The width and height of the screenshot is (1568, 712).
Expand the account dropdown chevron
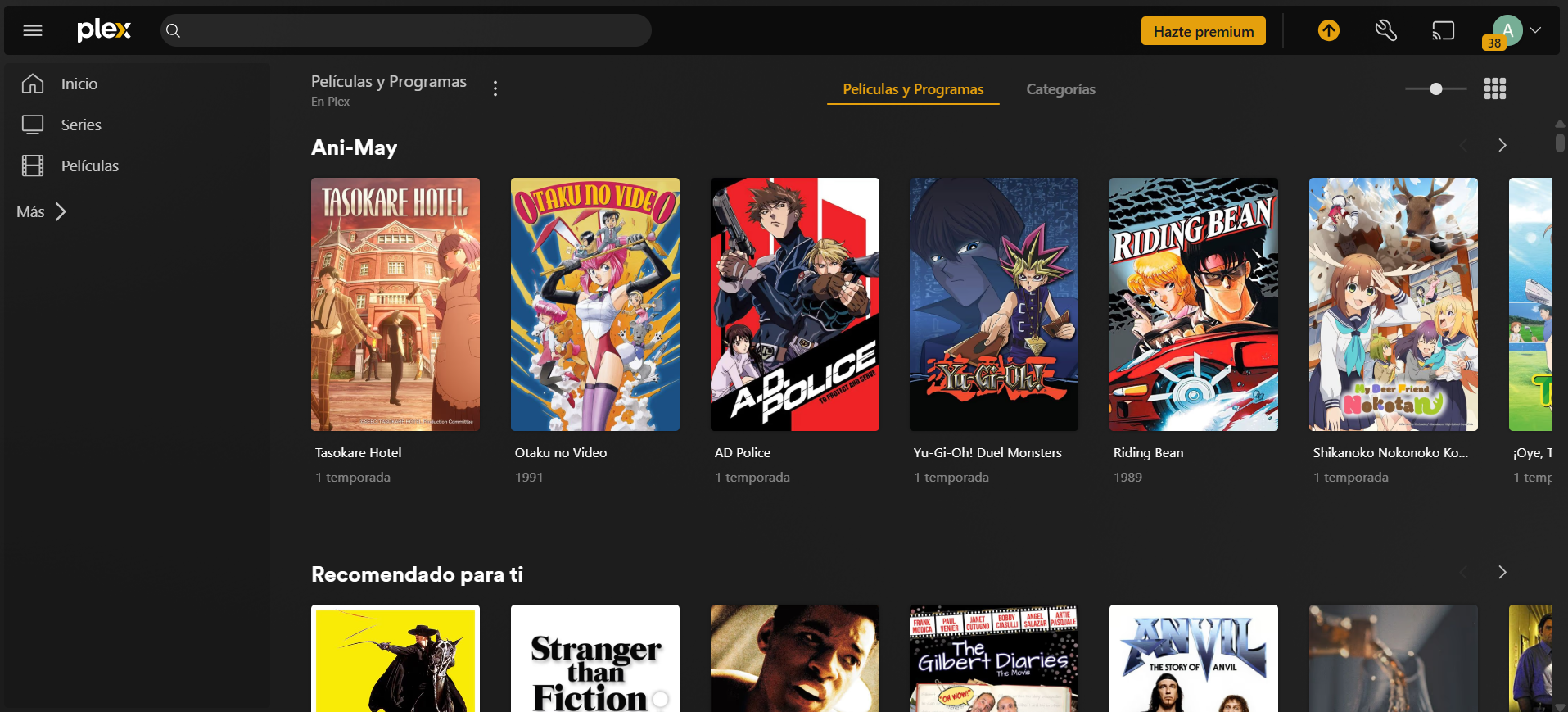click(1536, 30)
